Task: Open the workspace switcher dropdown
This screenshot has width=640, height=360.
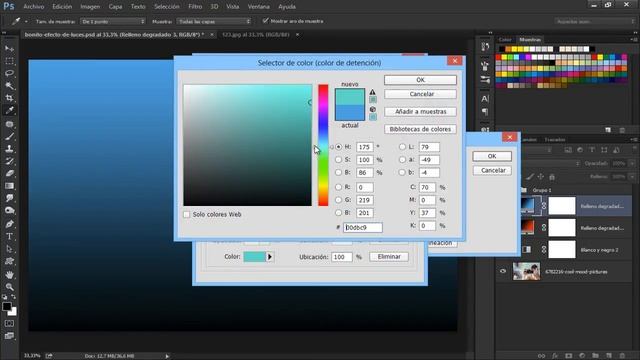Action: click(x=594, y=21)
